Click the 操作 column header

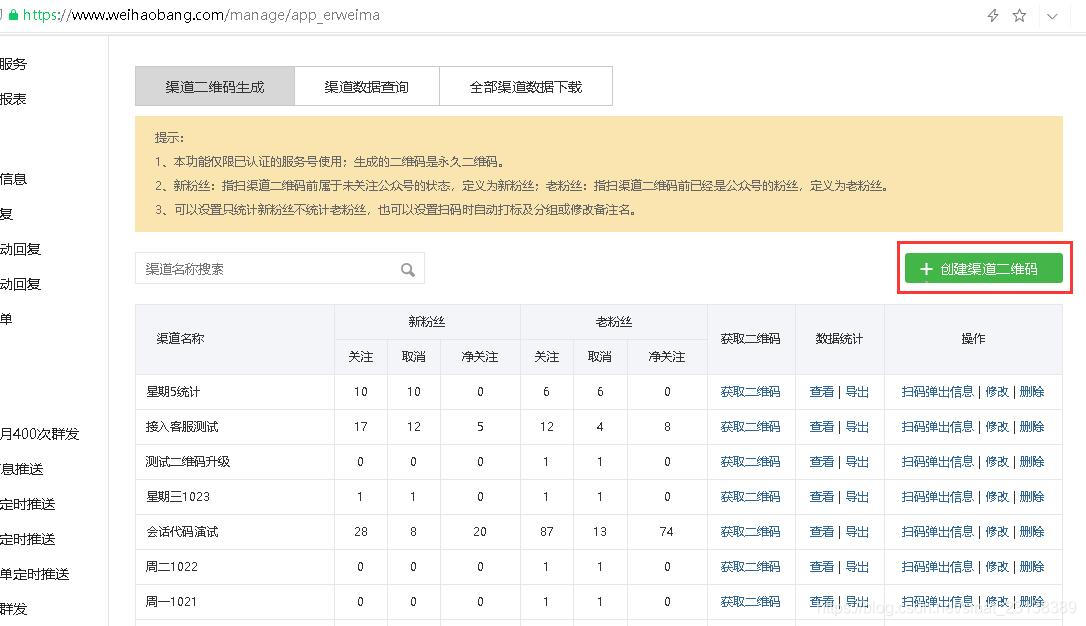point(973,339)
